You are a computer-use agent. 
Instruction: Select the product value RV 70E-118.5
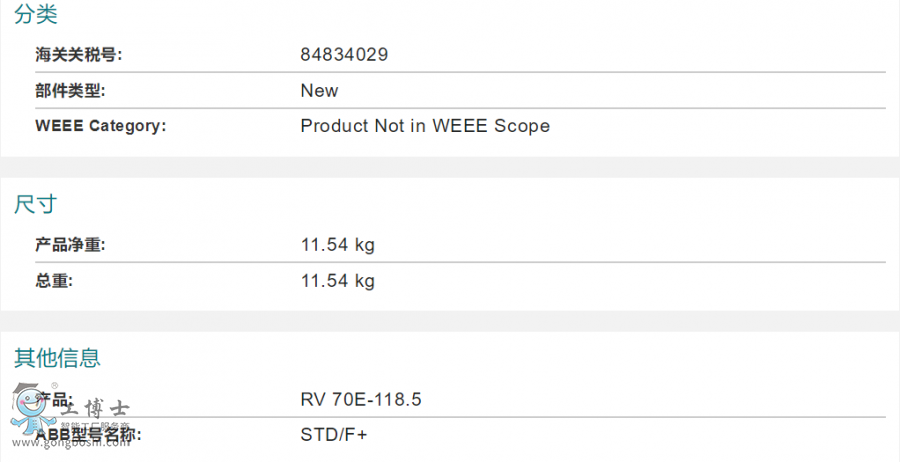coord(361,400)
